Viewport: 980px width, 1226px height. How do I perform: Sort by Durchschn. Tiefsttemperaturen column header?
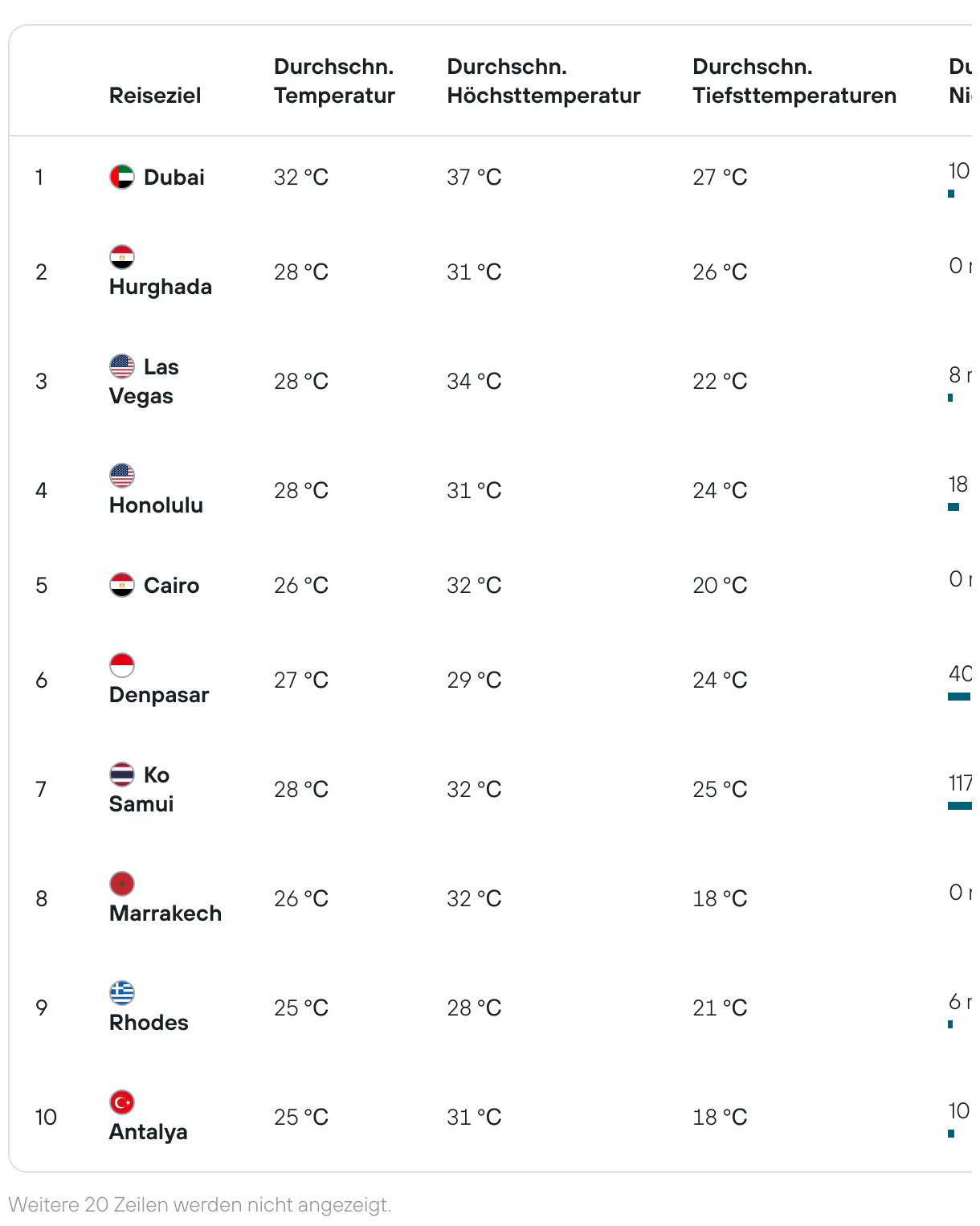tap(794, 81)
